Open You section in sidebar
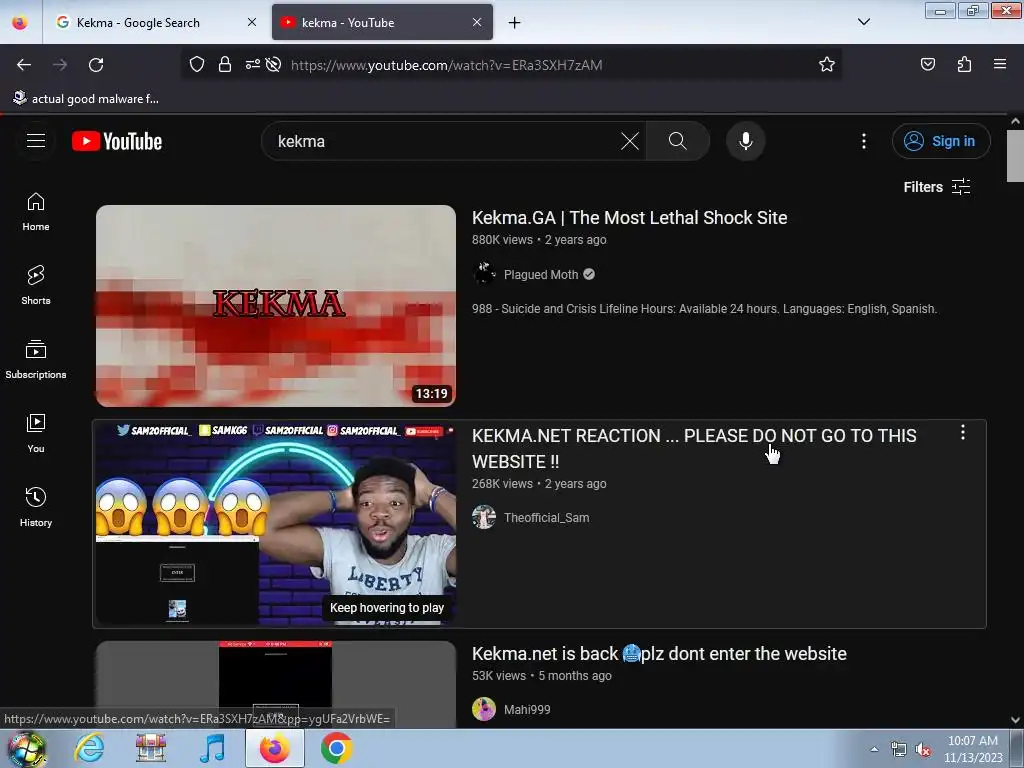Screen dimensions: 1024x768 point(36,434)
